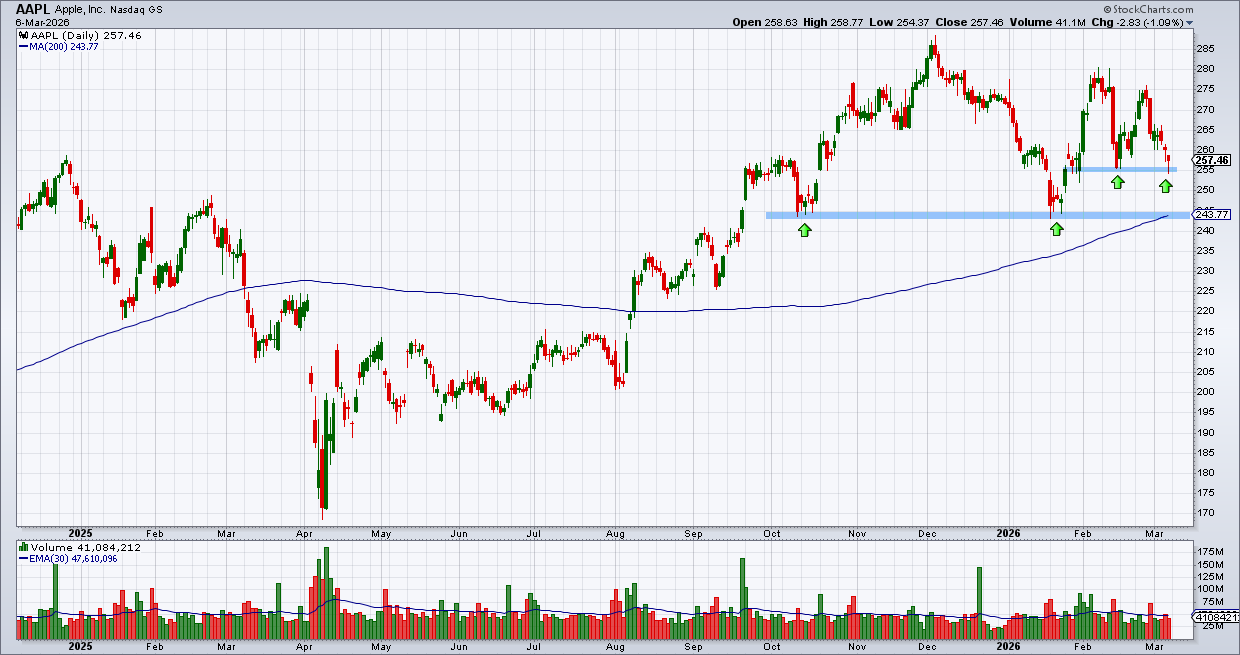The image size is (1240, 655).
Task: Click the 180 price axis label
Action: pos(1204,472)
